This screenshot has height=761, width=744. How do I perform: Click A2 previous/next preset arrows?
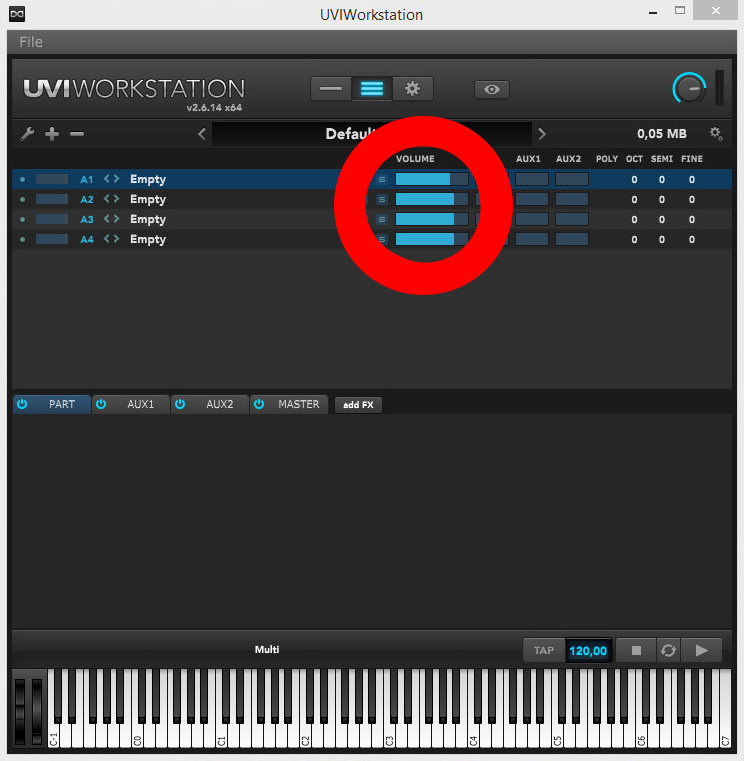click(x=112, y=199)
